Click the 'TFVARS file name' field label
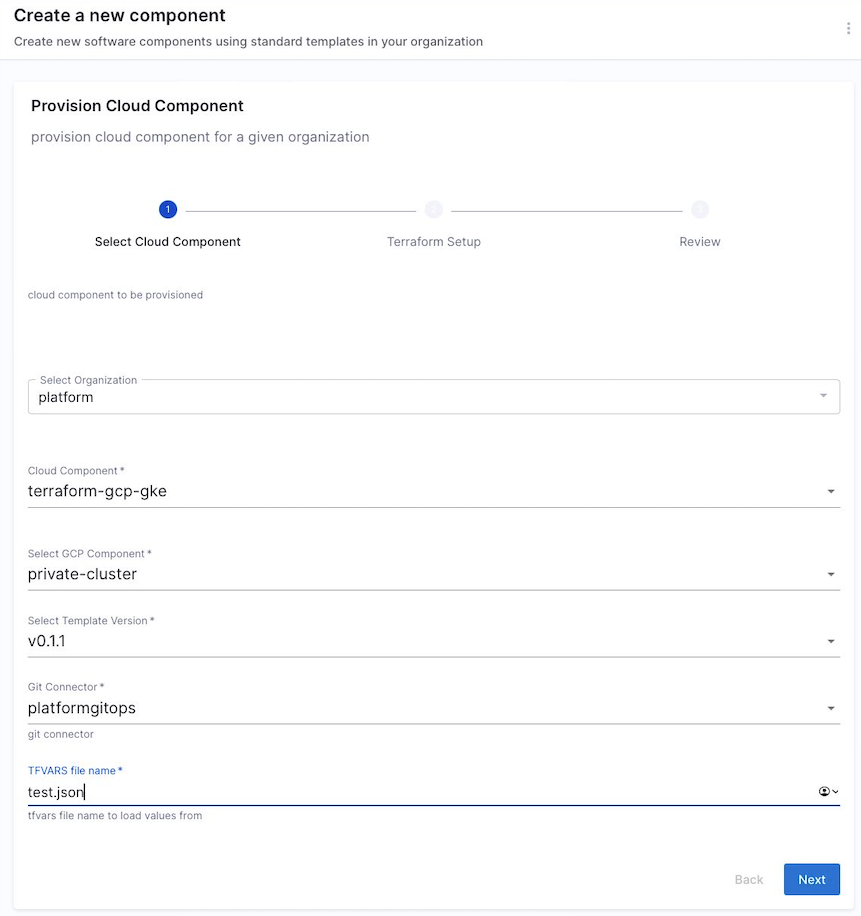The width and height of the screenshot is (861, 916). 75,771
